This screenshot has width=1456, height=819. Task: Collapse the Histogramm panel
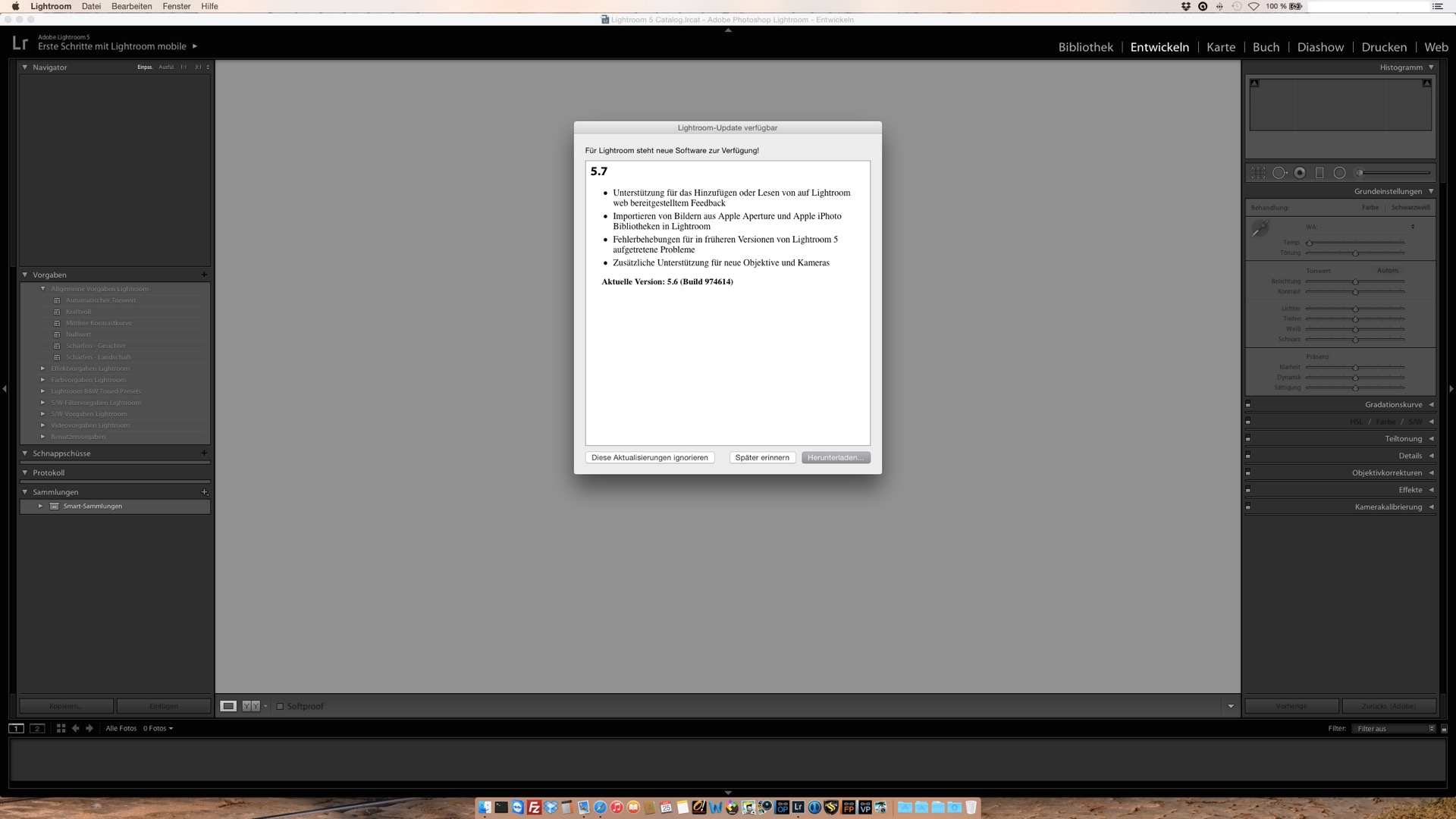pyautogui.click(x=1431, y=67)
